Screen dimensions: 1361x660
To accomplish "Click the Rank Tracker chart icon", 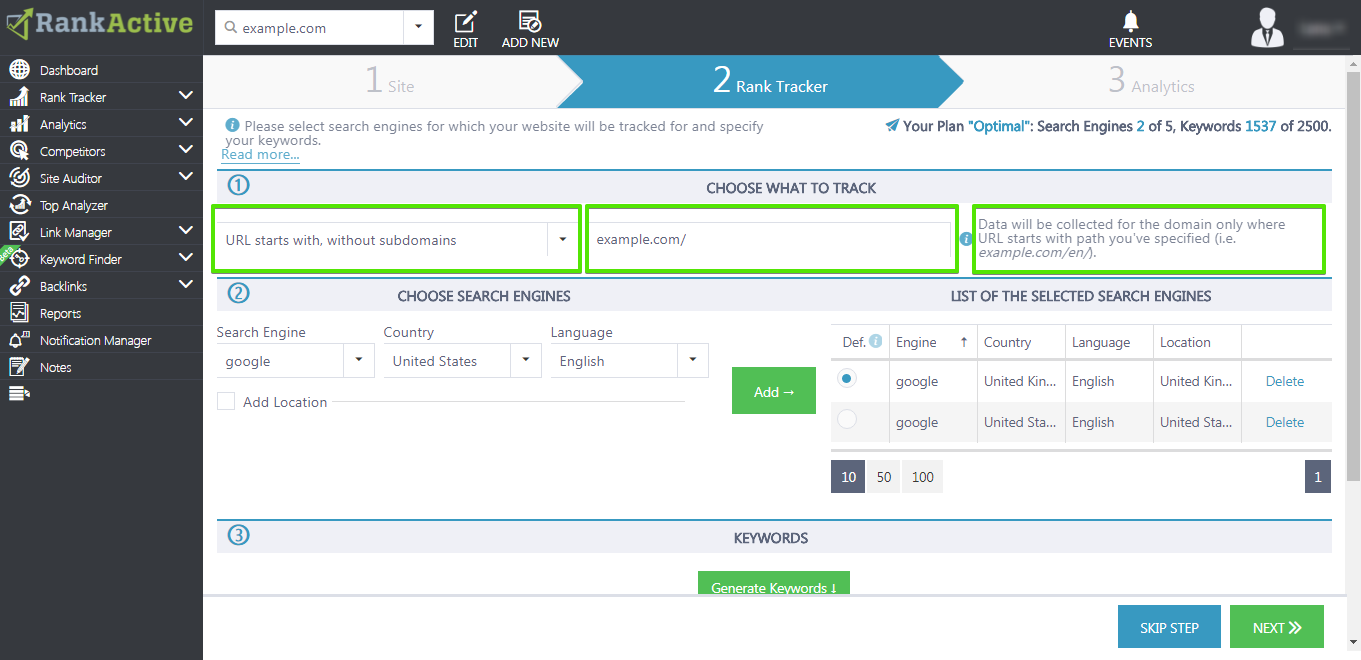I will click(x=19, y=97).
